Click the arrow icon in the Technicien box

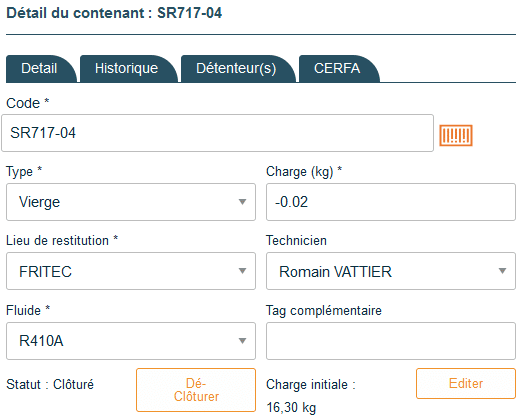click(502, 271)
